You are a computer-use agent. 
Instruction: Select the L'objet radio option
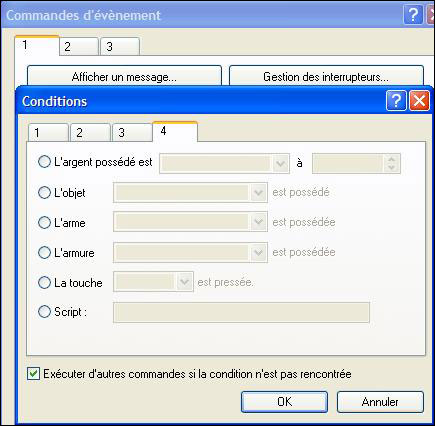(x=44, y=192)
